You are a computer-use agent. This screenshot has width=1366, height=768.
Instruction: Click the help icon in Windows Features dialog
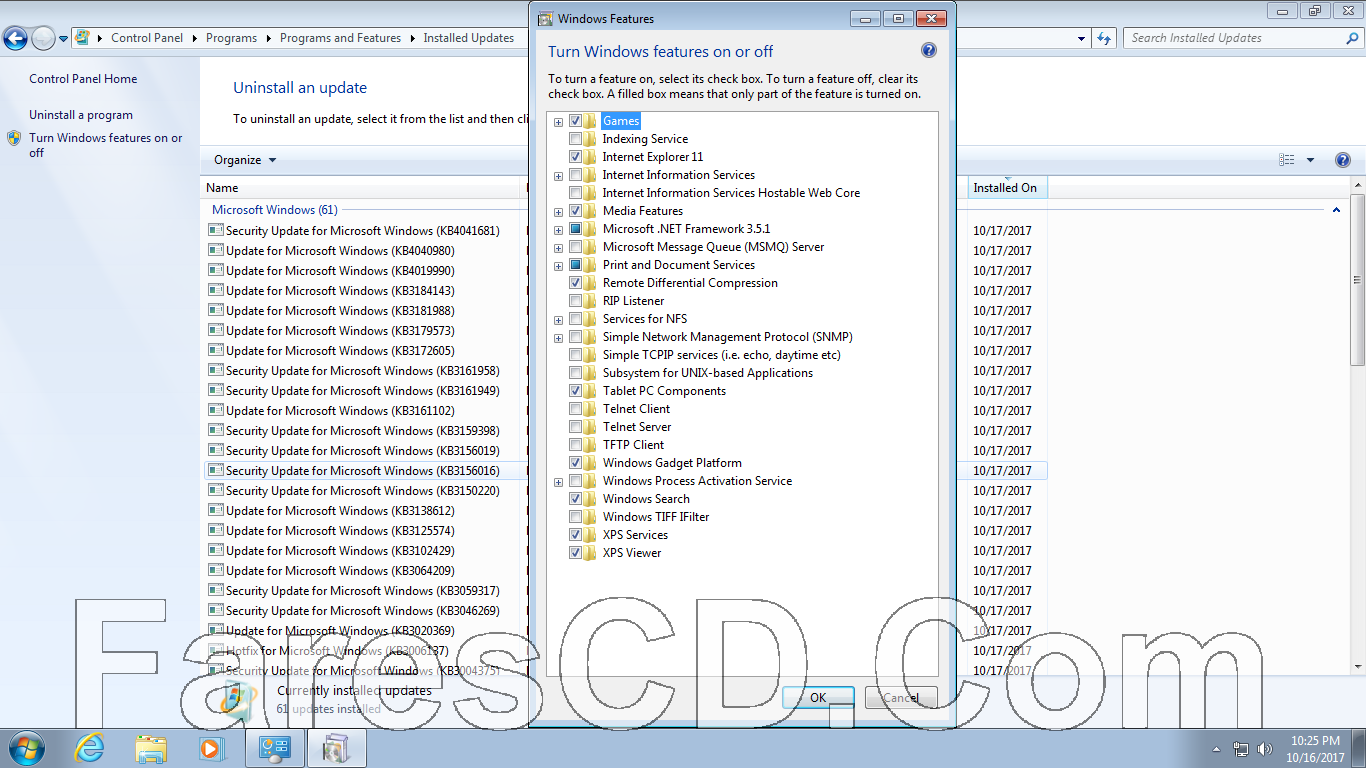(928, 51)
